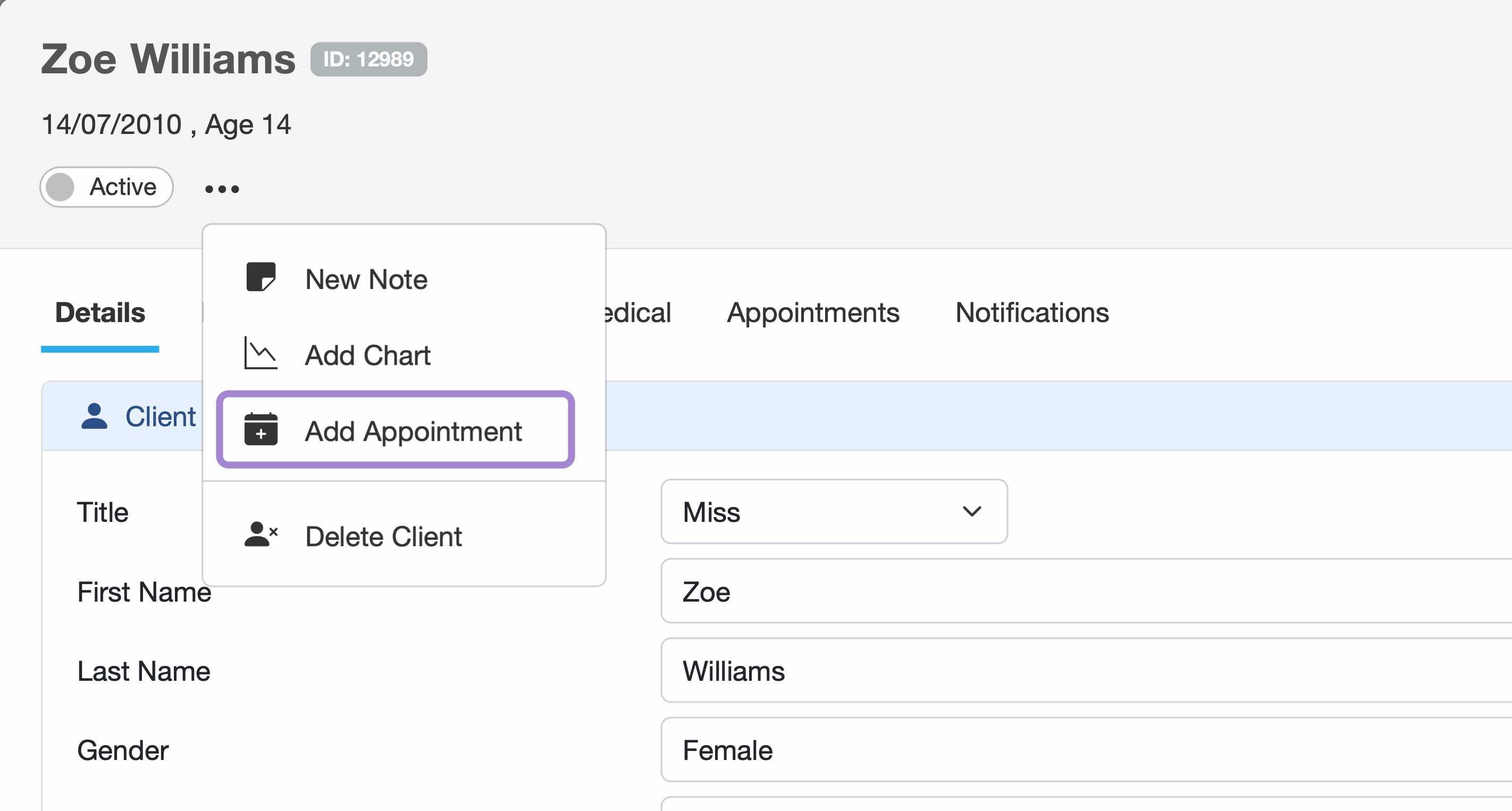Expand the Client section header
Screen dimensions: 1512x811
[x=159, y=416]
